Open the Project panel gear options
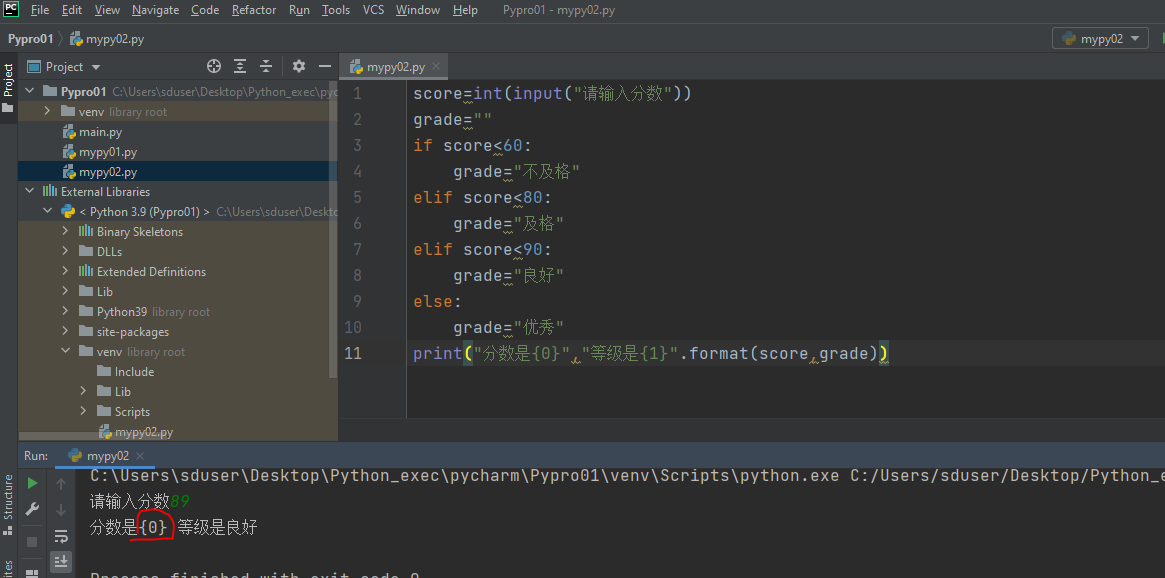This screenshot has height=578, width=1165. coord(299,66)
